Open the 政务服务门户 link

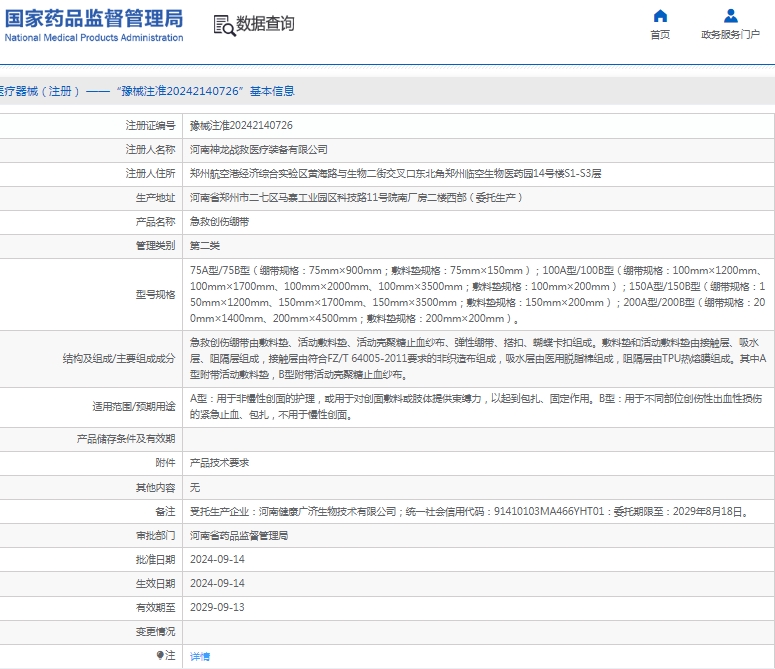[x=731, y=35]
